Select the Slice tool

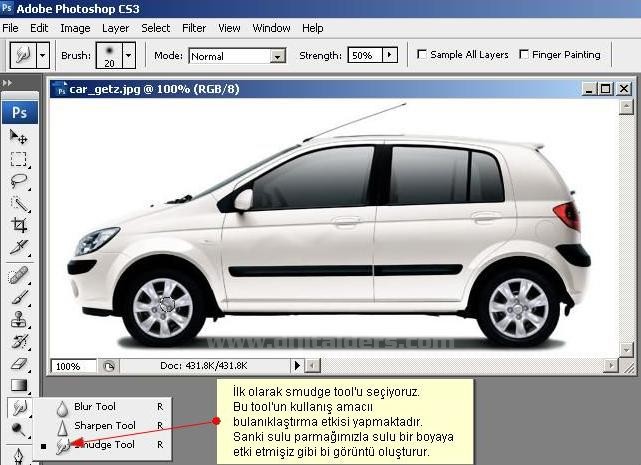pos(19,247)
